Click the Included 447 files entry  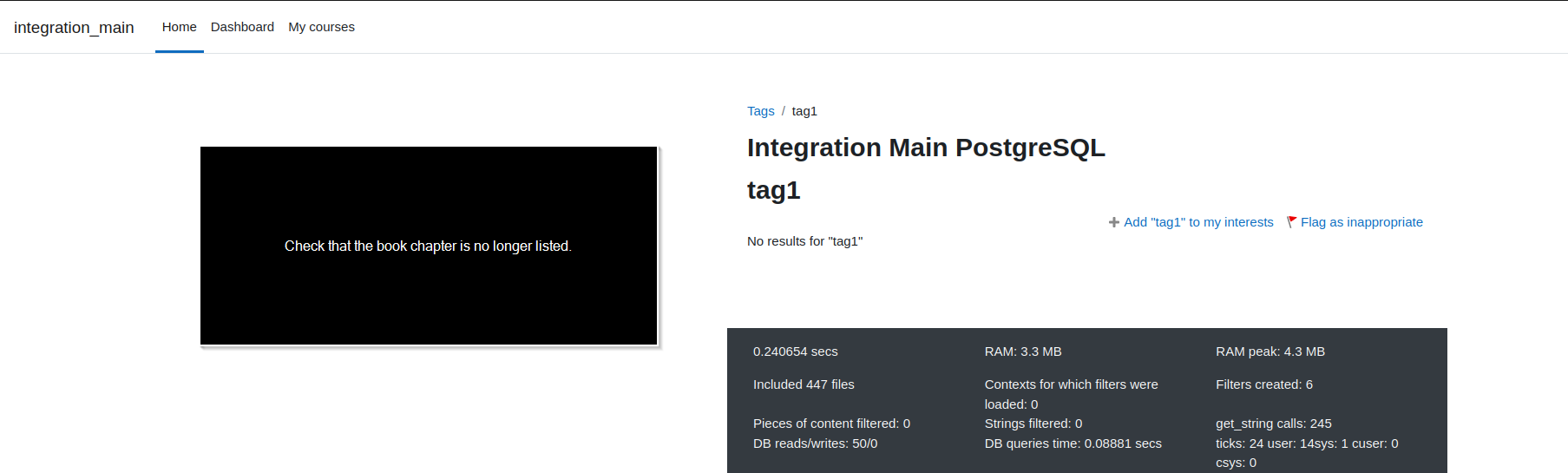[804, 384]
